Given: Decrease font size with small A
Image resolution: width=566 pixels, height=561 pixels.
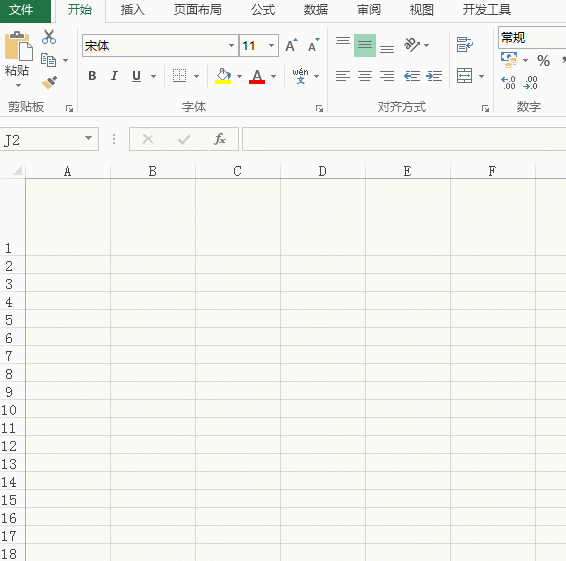Looking at the screenshot, I should [313, 45].
